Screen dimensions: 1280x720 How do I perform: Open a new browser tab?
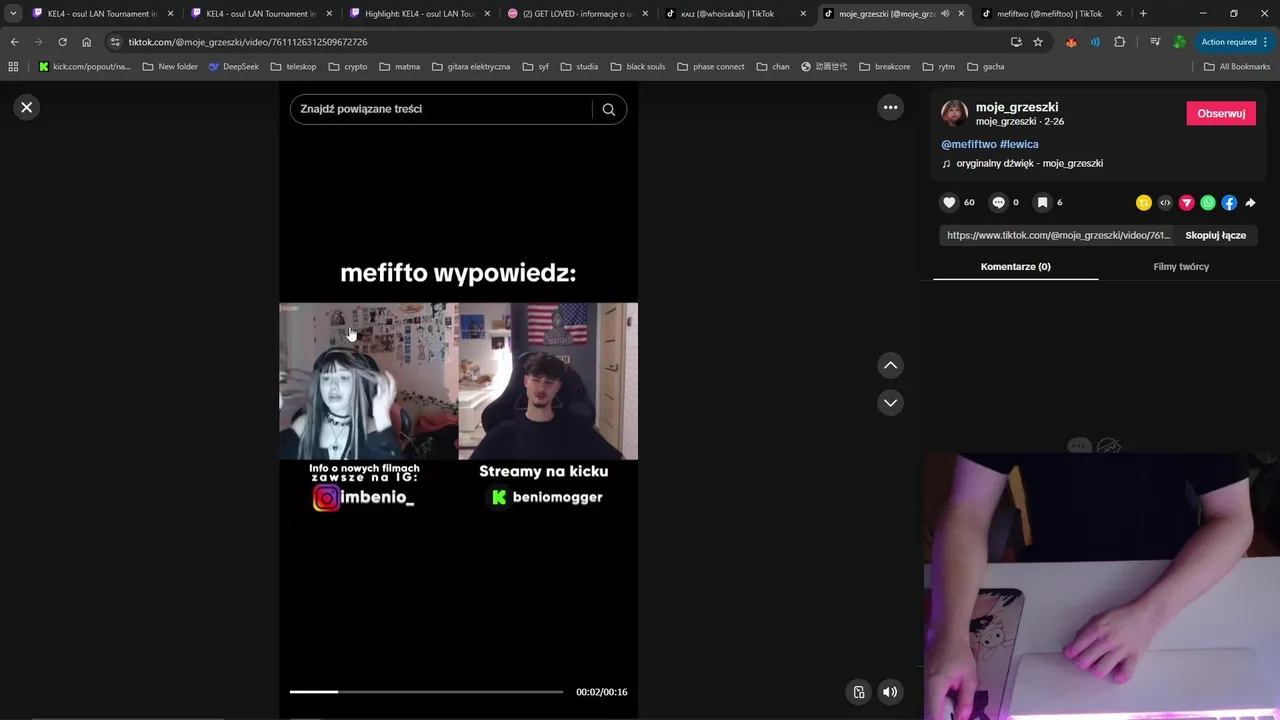1143,14
